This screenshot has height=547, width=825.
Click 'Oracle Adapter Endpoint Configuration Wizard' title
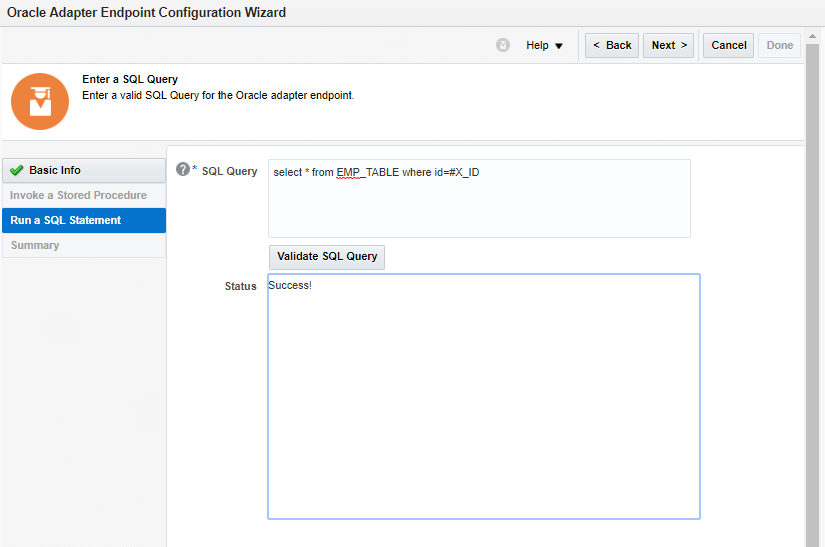(x=146, y=13)
